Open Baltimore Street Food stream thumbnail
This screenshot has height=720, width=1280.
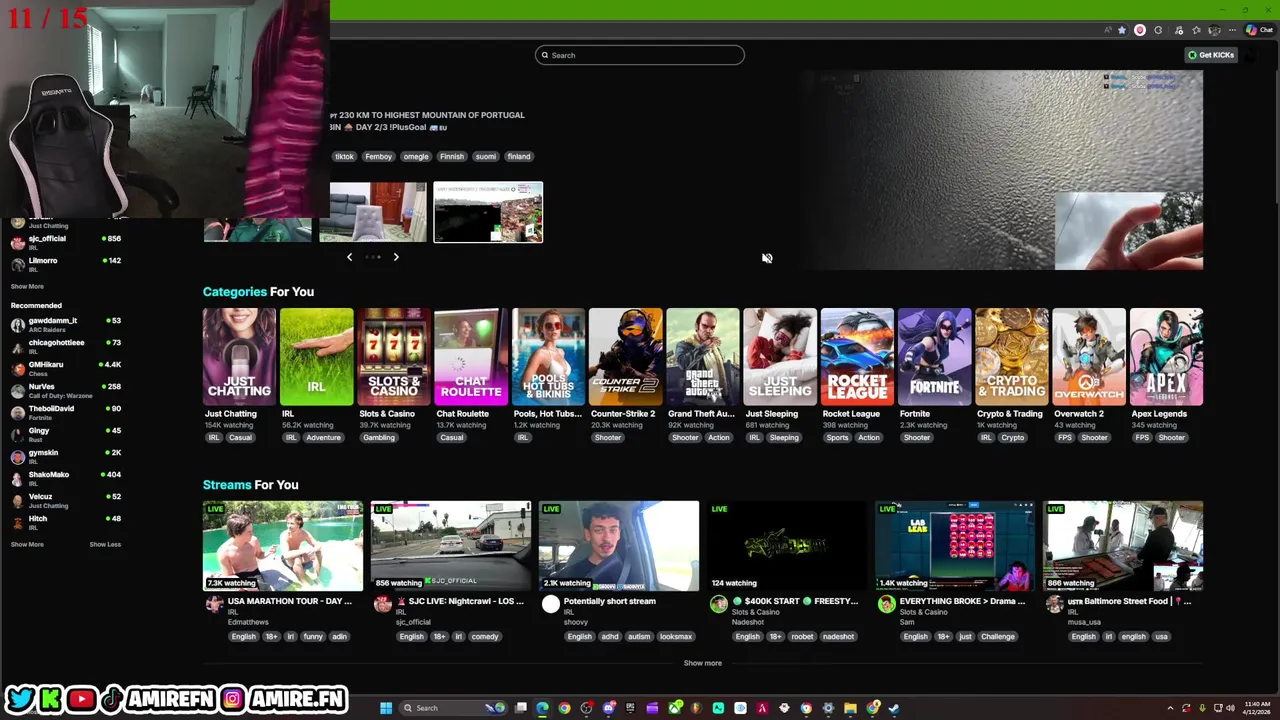1123,546
